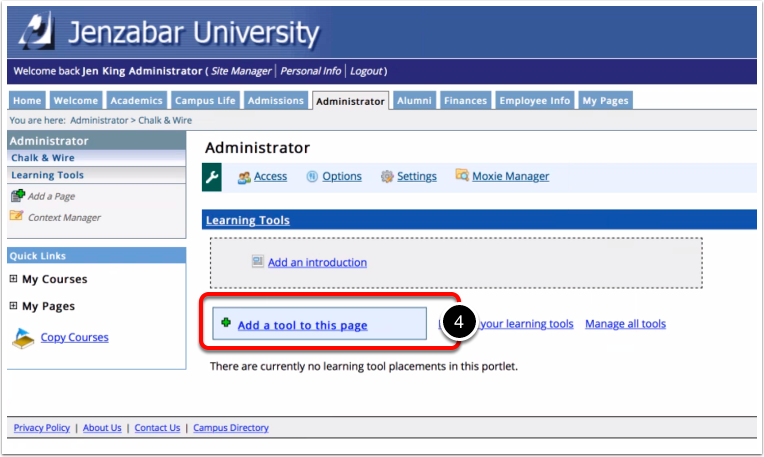Open Context Manager link
The image size is (764, 457).
[64, 218]
